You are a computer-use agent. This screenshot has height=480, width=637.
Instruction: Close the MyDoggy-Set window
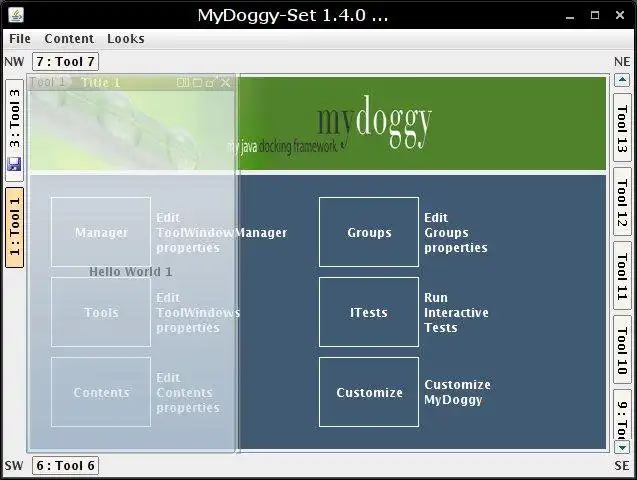coord(620,15)
